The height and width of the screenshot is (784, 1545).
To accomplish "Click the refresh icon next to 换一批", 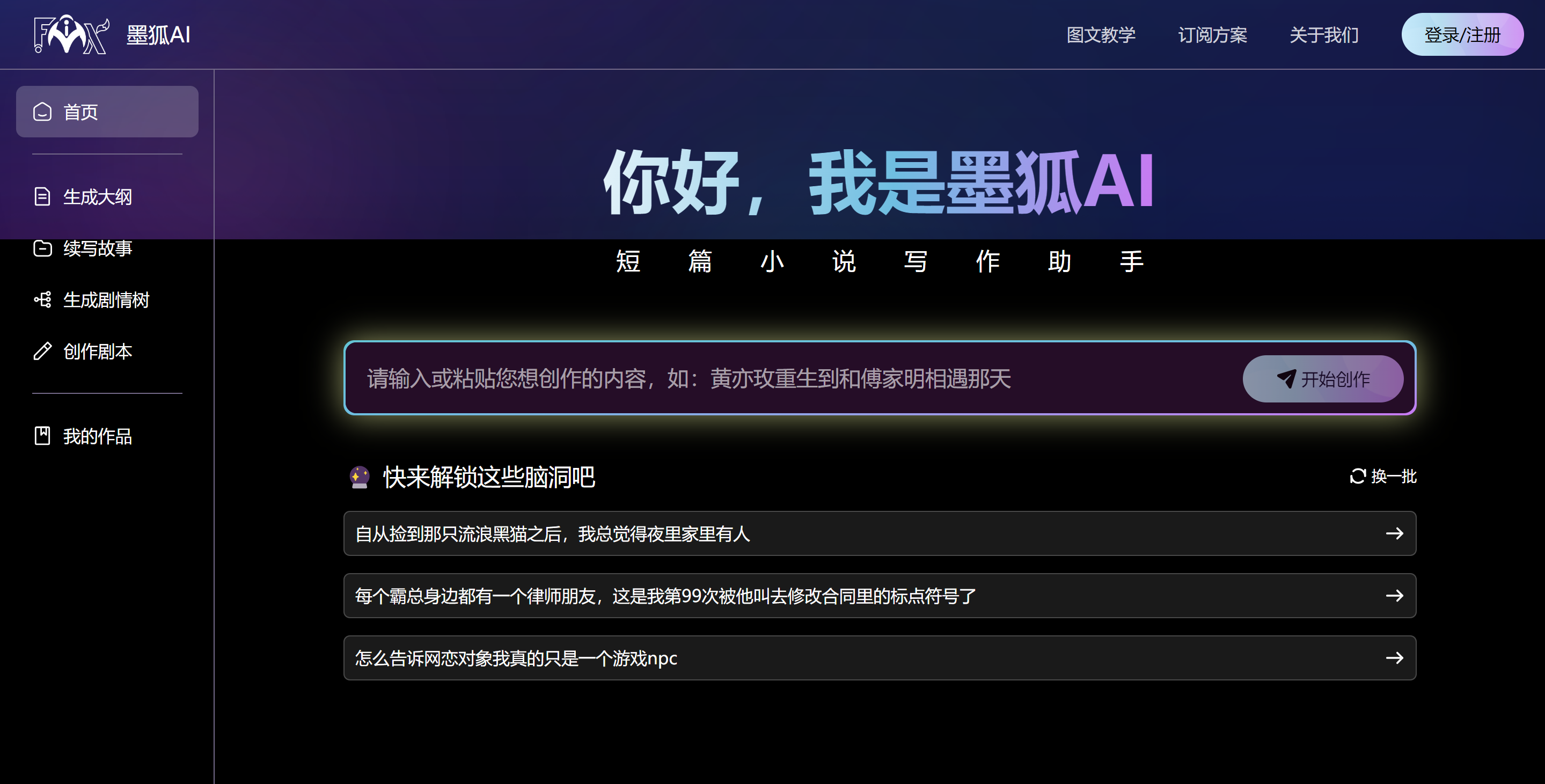I will coord(1357,477).
